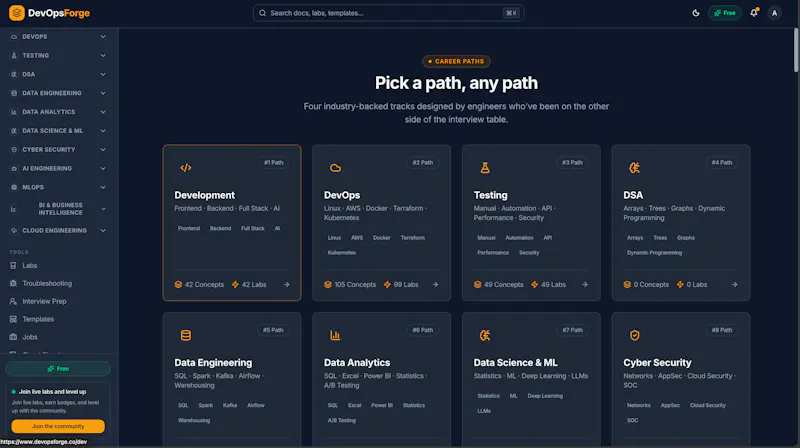Click the Free plan badge in header
The width and height of the screenshot is (800, 448).
(724, 13)
